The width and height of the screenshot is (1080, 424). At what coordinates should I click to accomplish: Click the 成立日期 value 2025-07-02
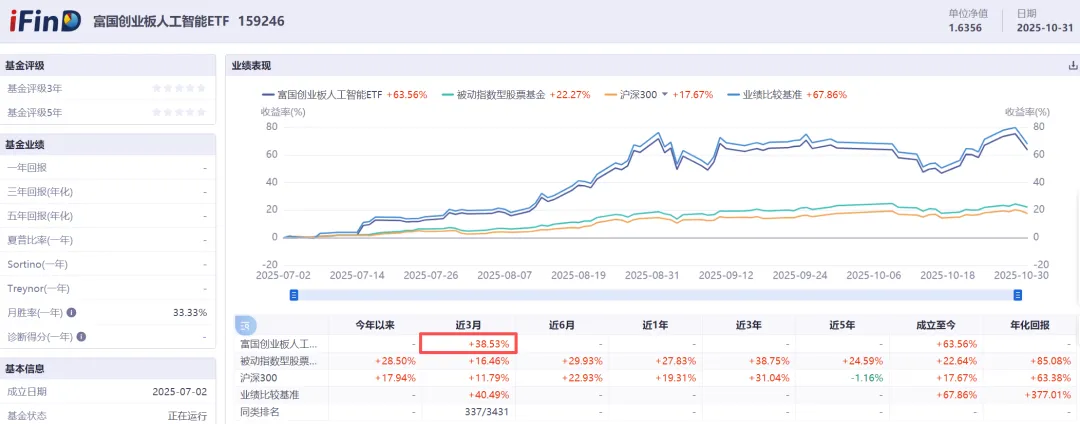[180, 392]
